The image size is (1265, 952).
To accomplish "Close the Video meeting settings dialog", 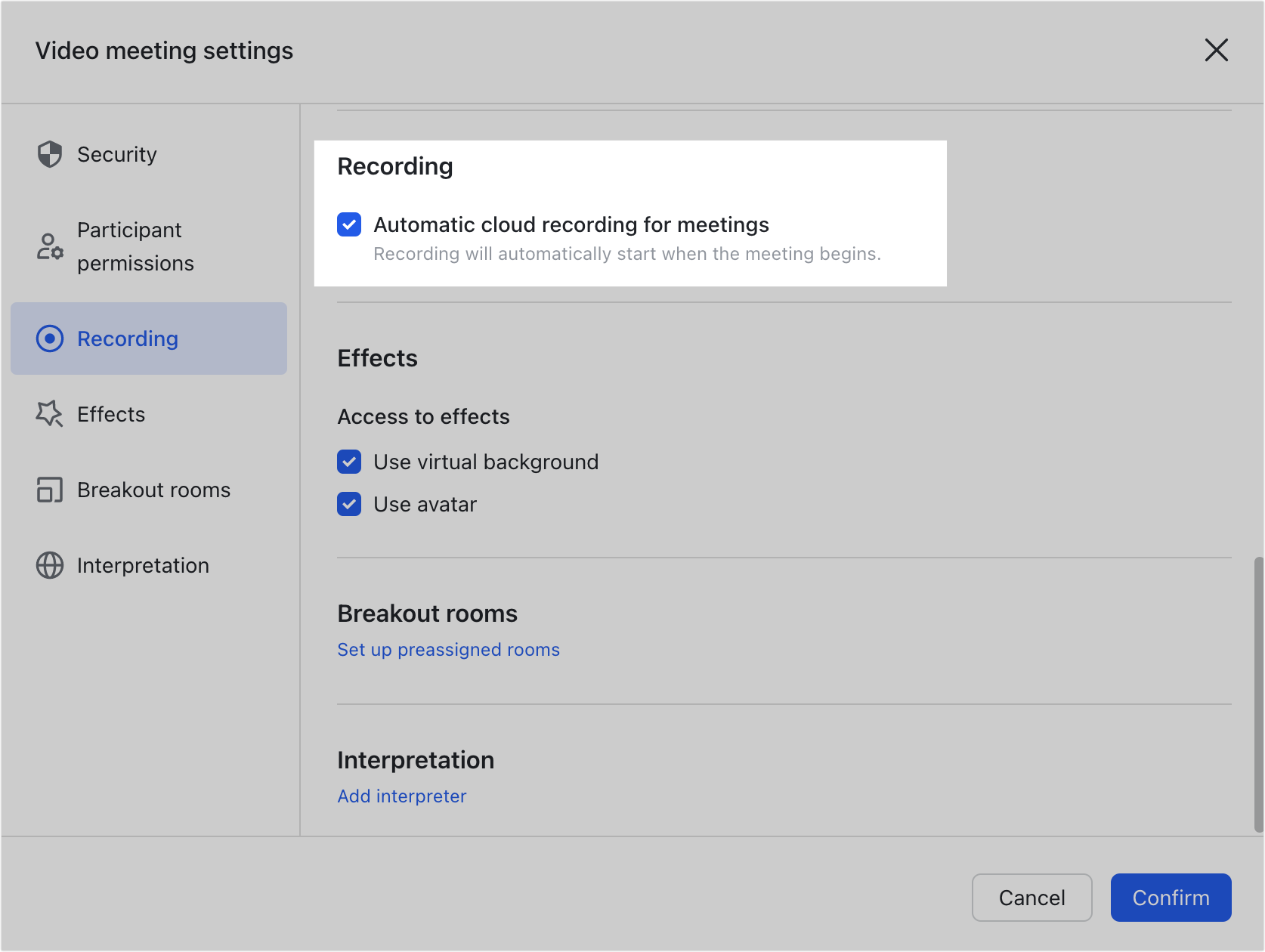I will 1216,51.
